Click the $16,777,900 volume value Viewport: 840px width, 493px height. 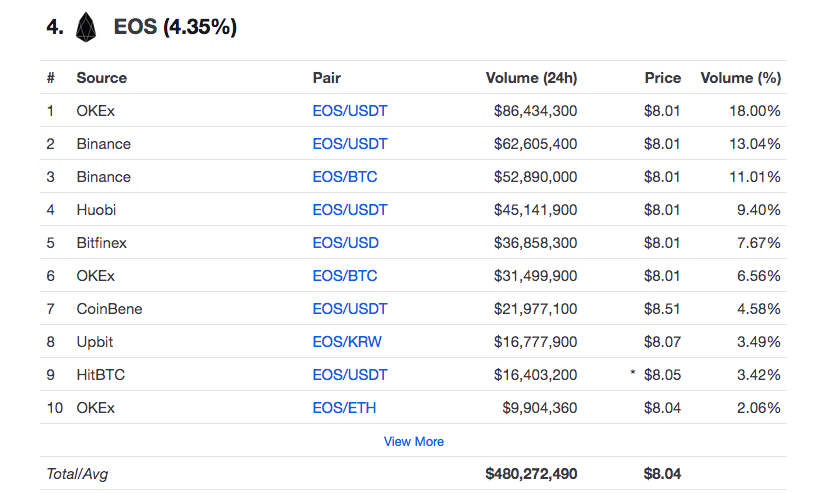click(536, 342)
